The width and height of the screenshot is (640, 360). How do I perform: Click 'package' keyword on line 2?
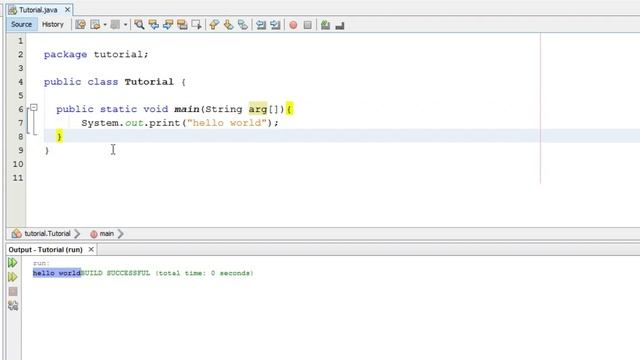tap(65, 55)
